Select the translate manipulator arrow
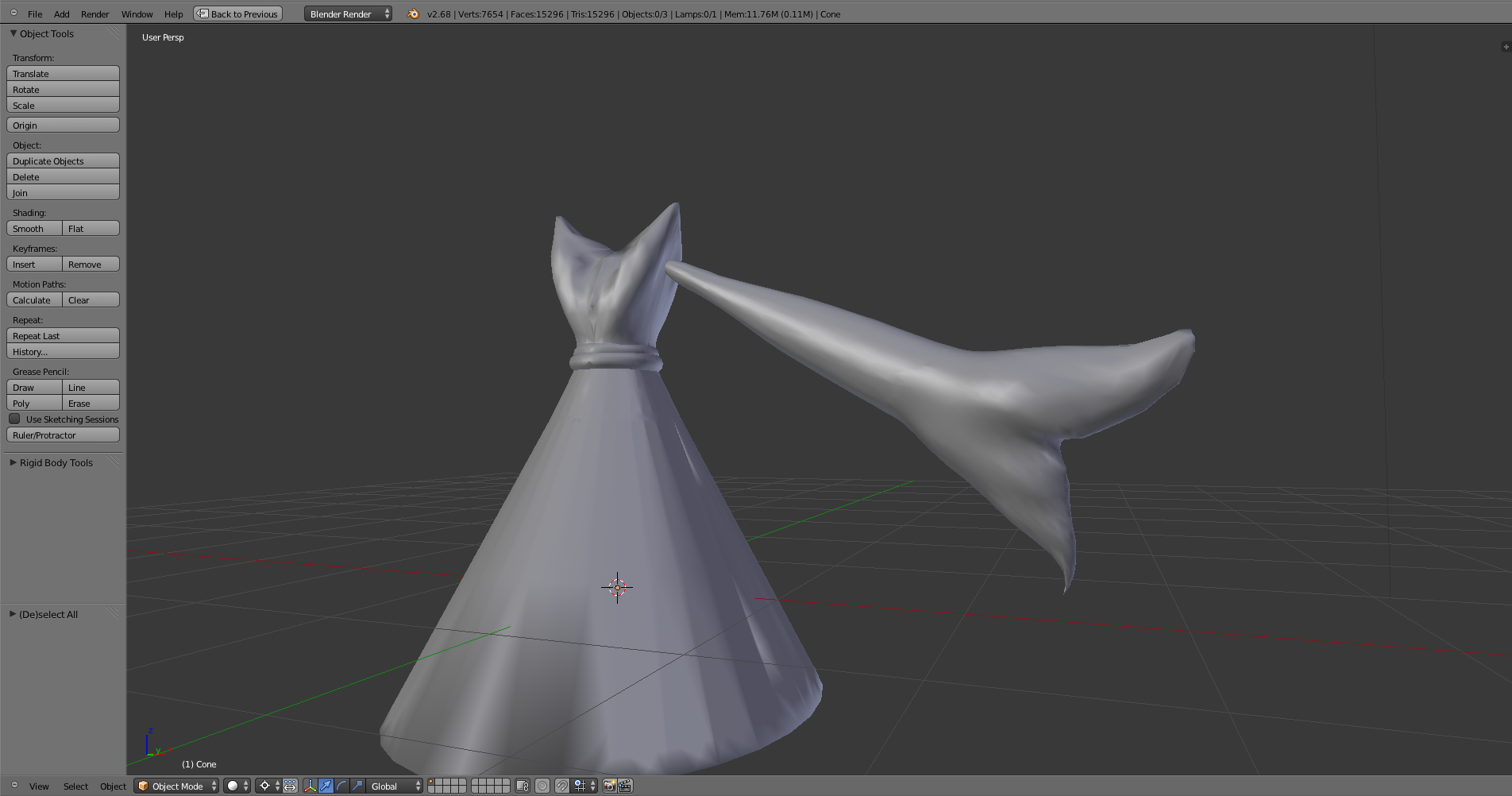 [x=326, y=786]
